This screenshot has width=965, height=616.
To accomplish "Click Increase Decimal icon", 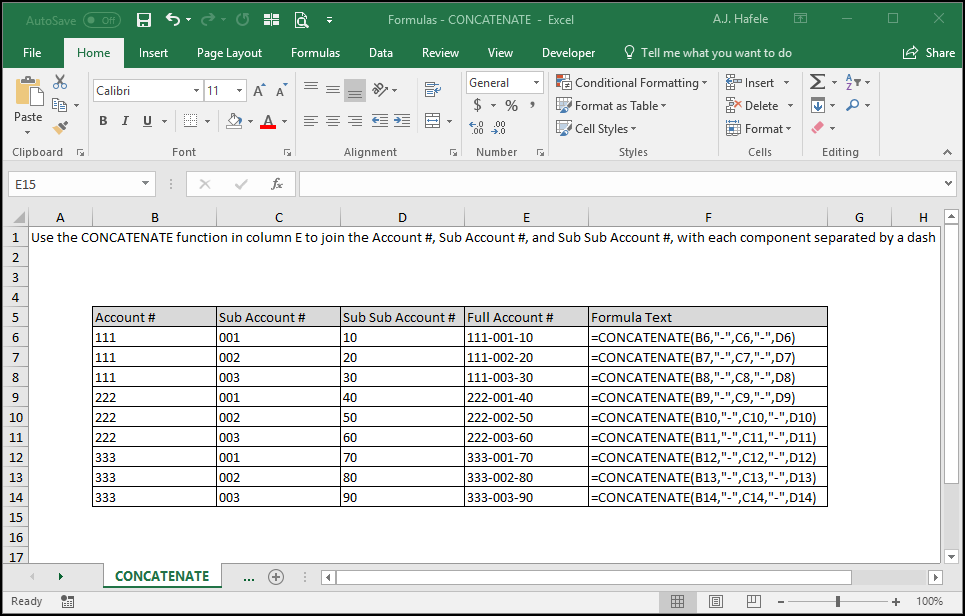I will pos(476,128).
